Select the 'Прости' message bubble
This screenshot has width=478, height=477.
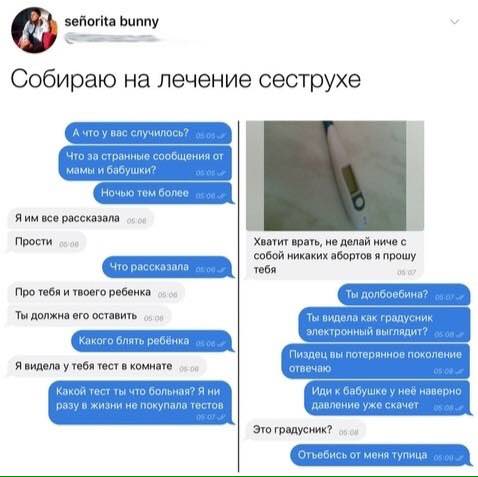pyautogui.click(x=46, y=242)
